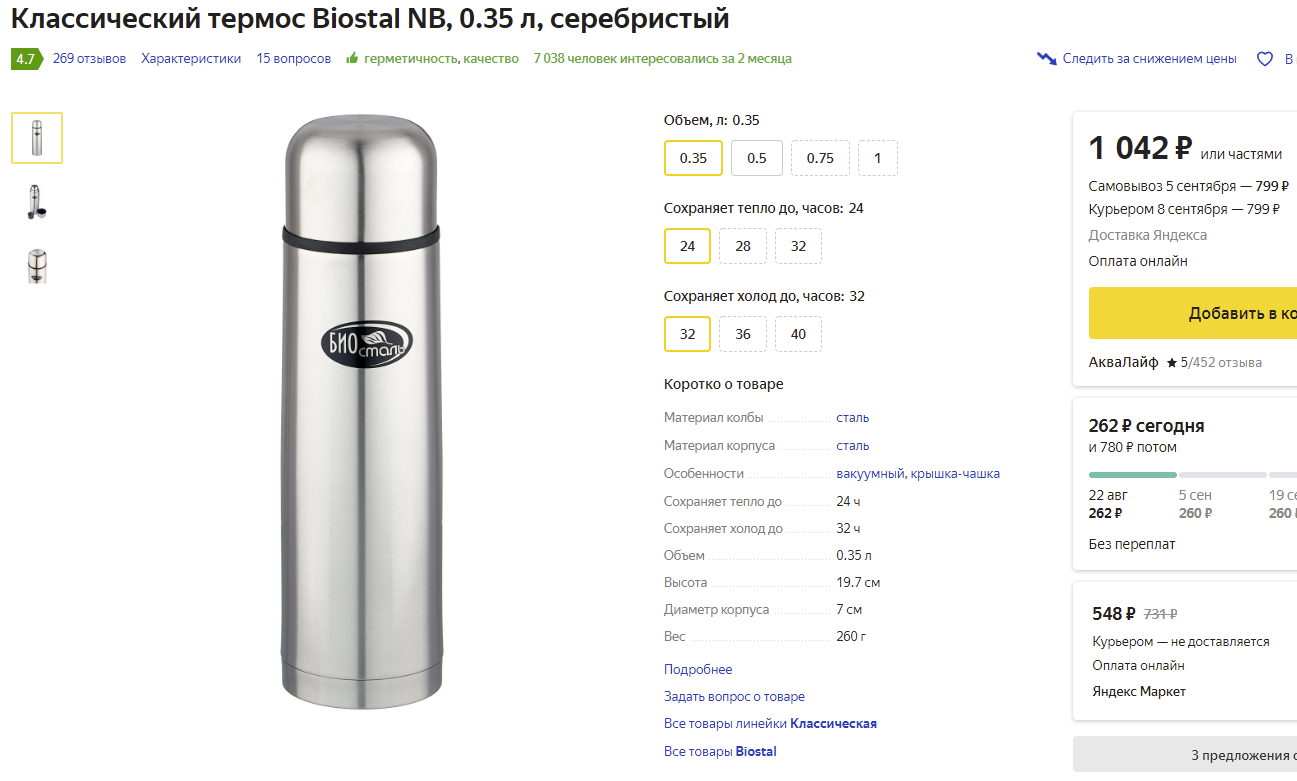Add the thermos to the cart
The image size is (1297, 781).
pos(1192,313)
